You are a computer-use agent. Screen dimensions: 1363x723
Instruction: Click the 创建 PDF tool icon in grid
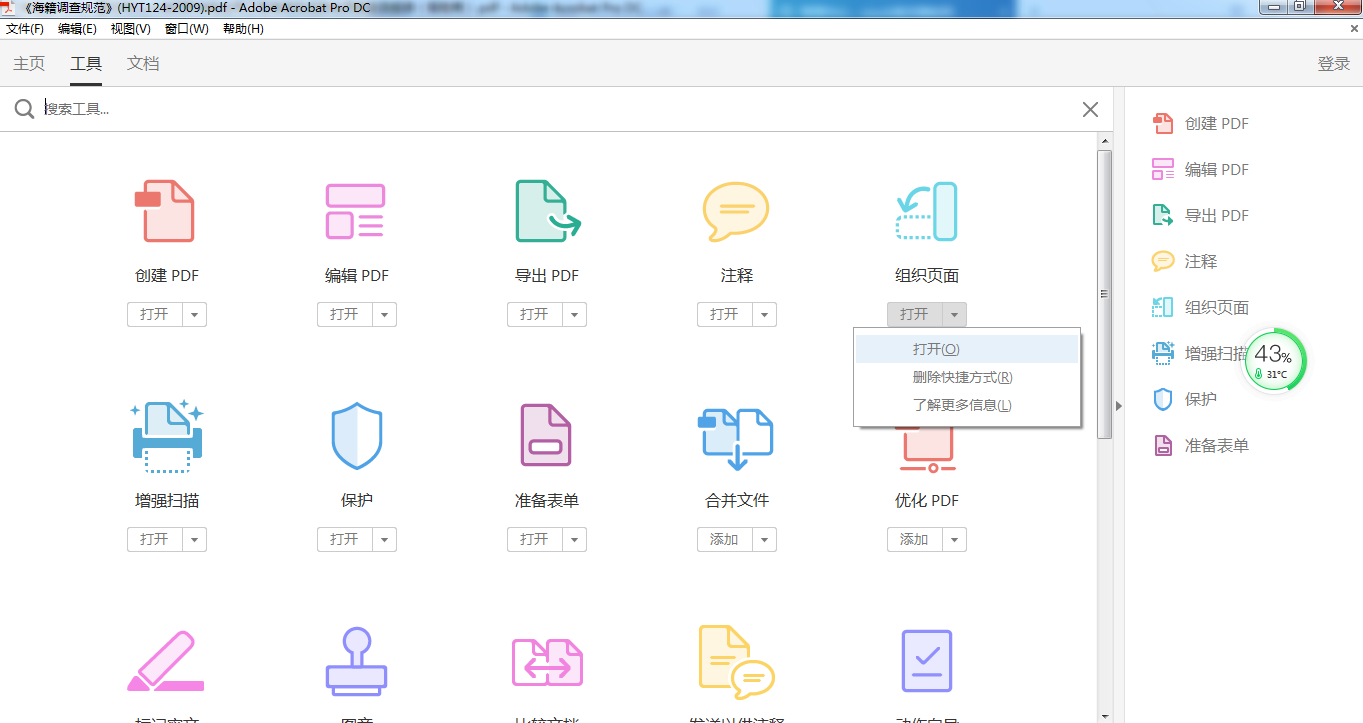166,211
